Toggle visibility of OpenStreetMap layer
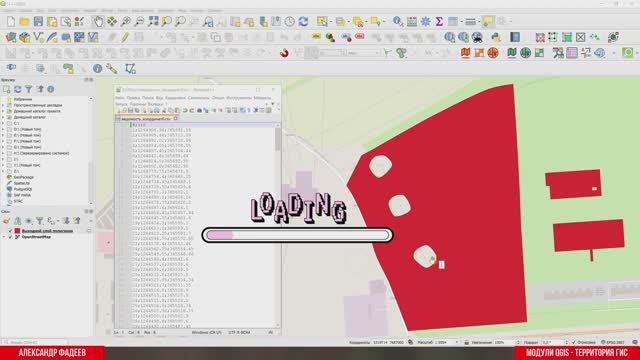This screenshot has width=640, height=360. click(11, 237)
